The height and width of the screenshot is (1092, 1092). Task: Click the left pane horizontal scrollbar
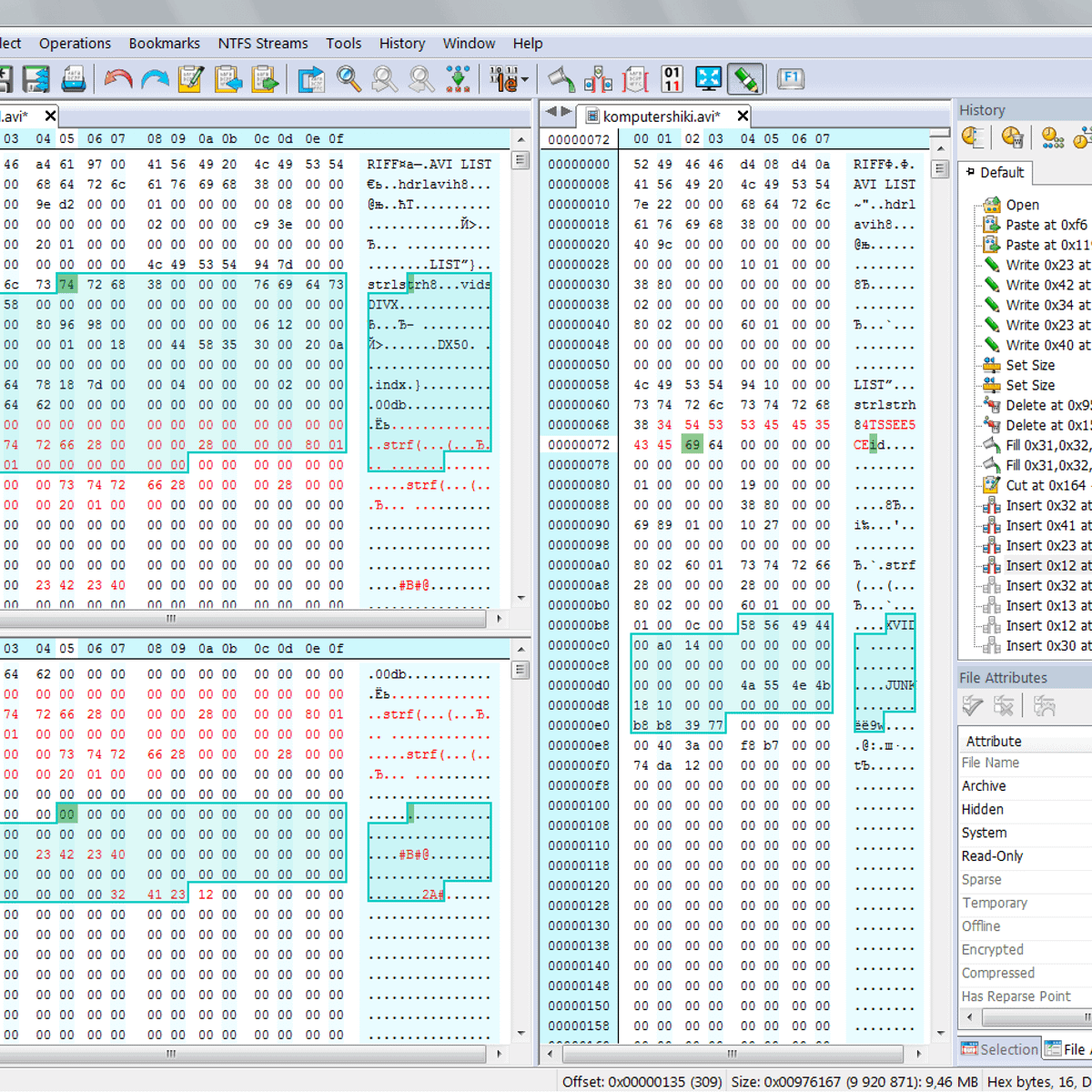(x=170, y=619)
